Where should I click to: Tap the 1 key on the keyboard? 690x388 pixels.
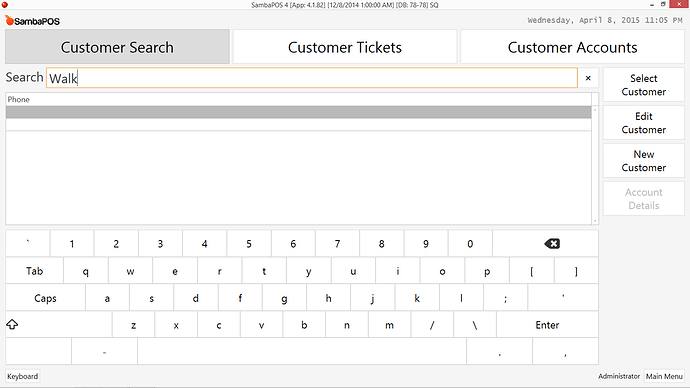tap(72, 243)
